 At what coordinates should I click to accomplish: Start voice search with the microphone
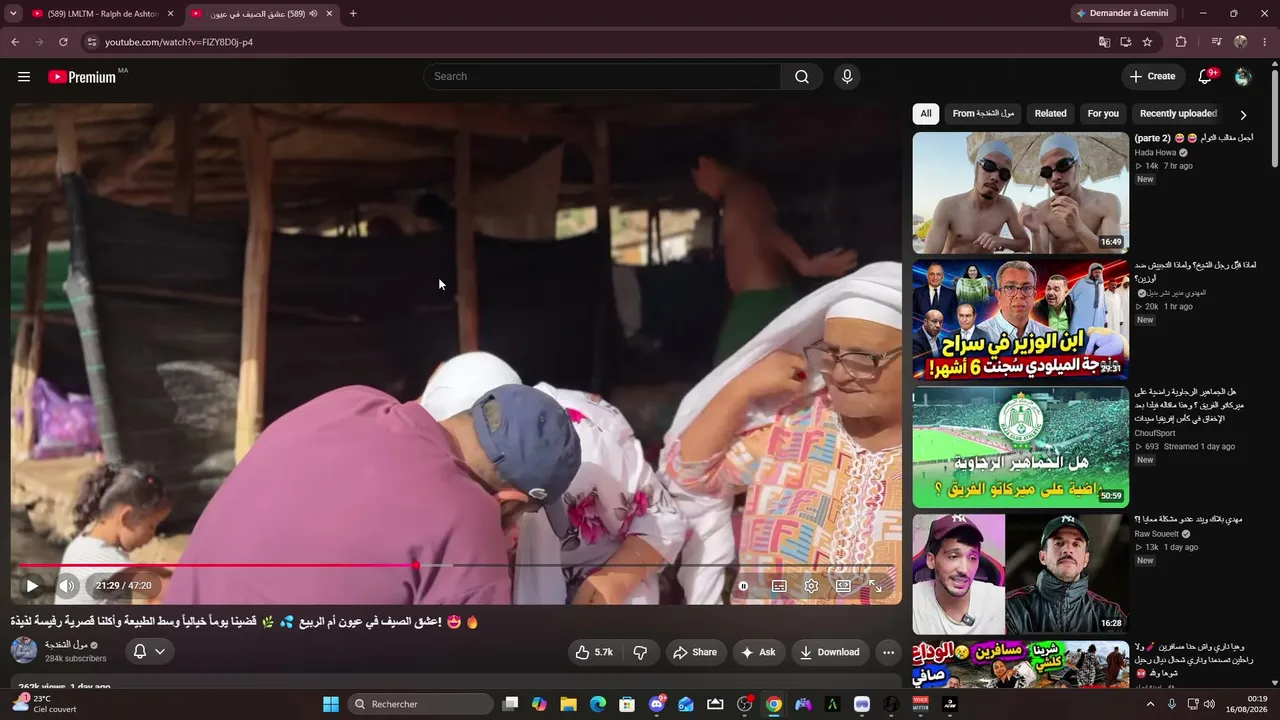(847, 77)
